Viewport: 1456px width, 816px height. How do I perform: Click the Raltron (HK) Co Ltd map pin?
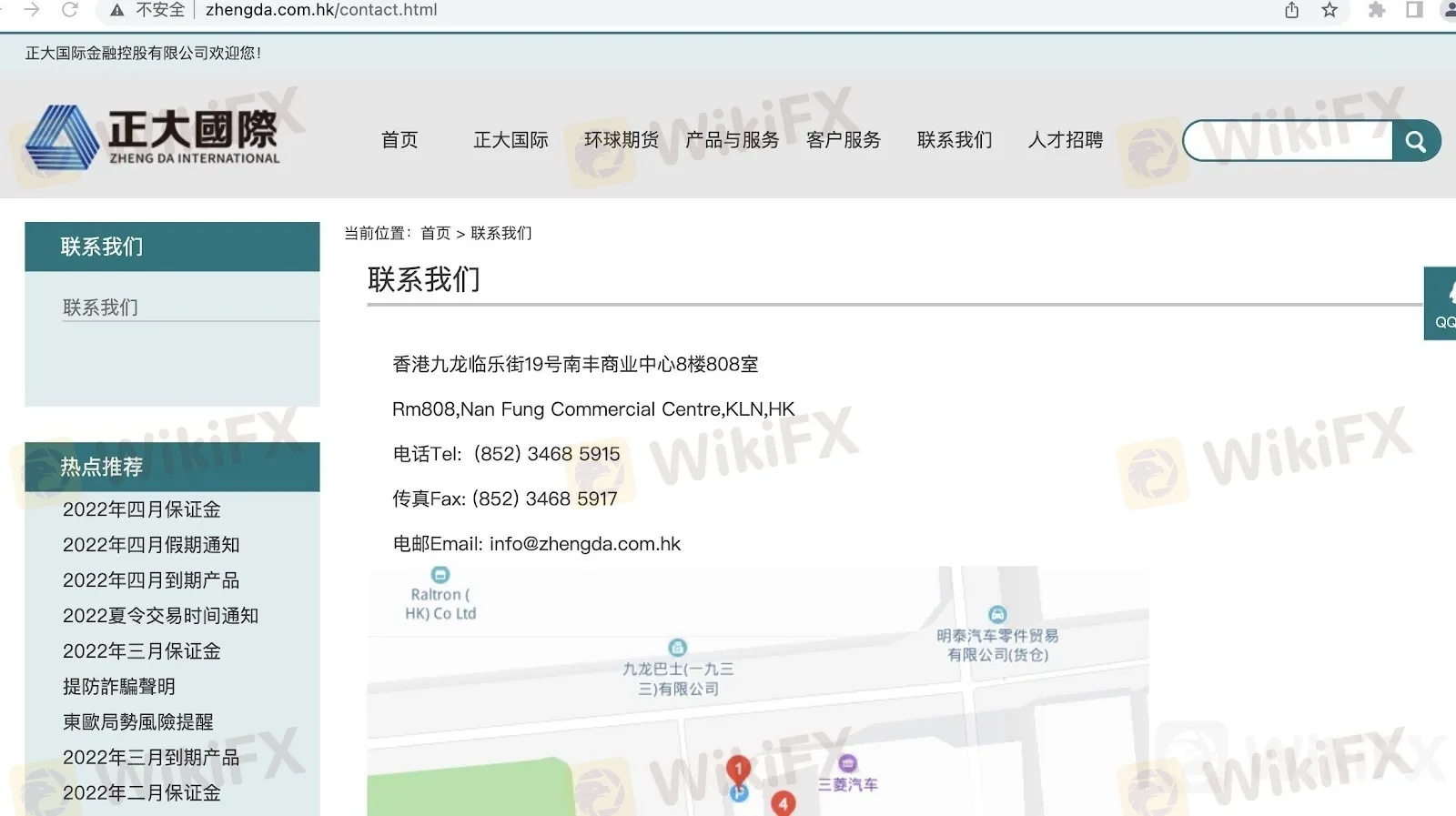[x=440, y=575]
